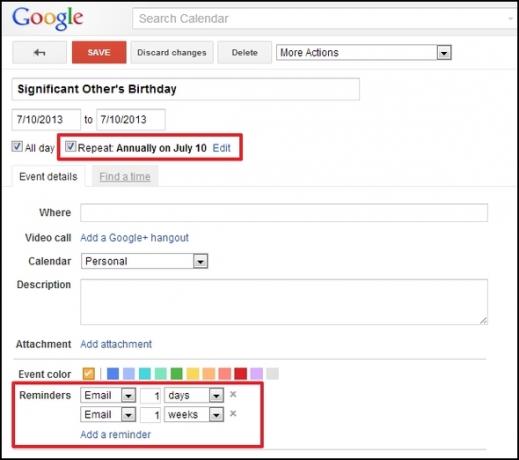This screenshot has height=460, width=519.
Task: Click the back arrow button
Action: click(x=39, y=52)
